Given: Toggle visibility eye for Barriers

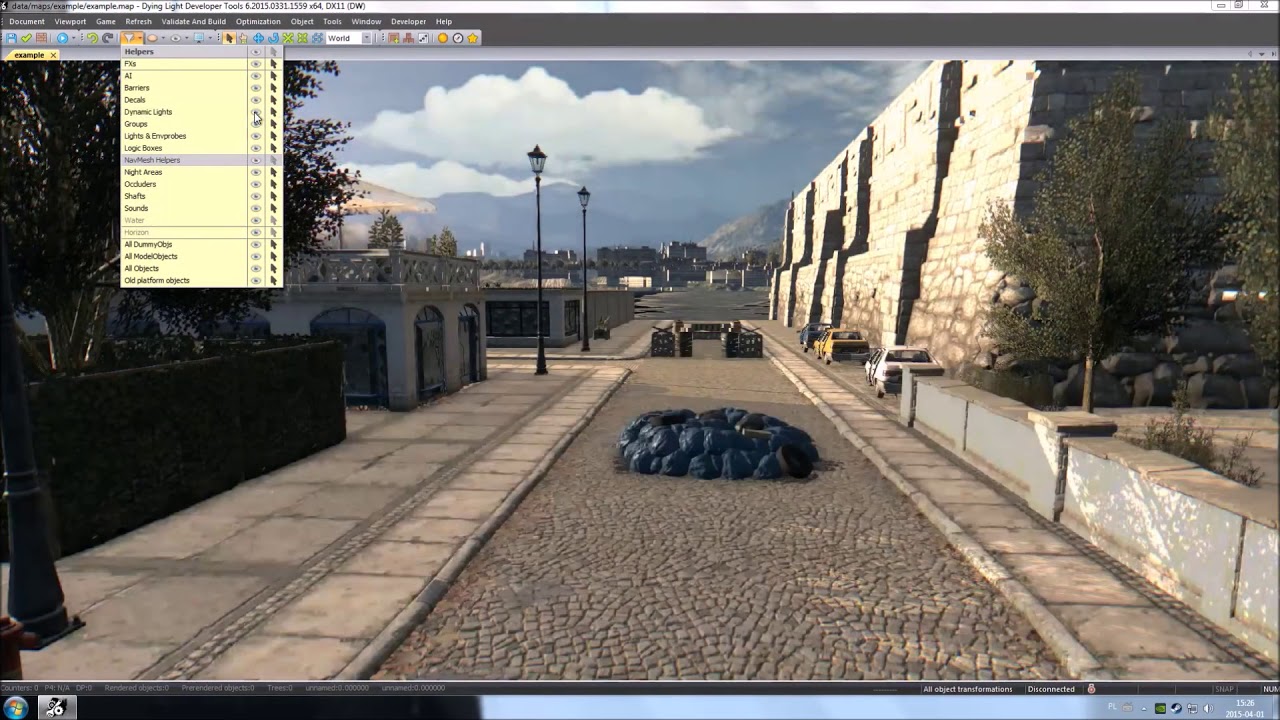Looking at the screenshot, I should pos(256,88).
